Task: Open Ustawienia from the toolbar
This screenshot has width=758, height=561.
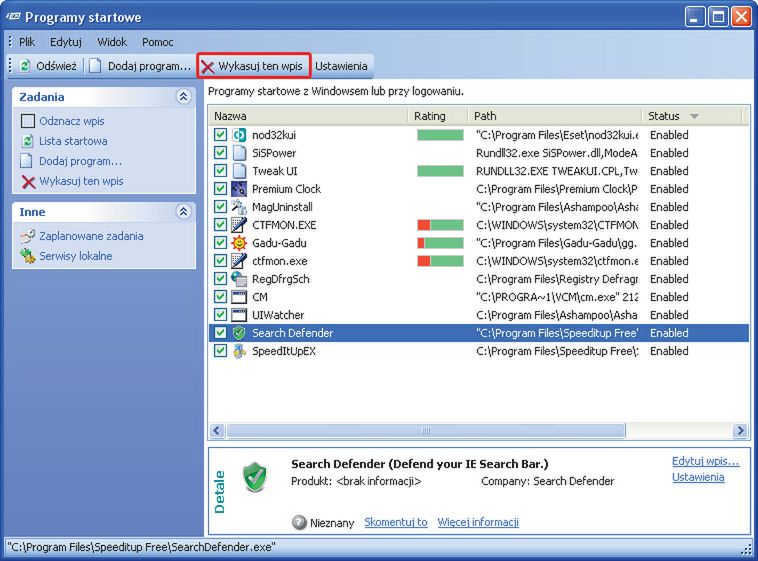Action: [x=341, y=66]
